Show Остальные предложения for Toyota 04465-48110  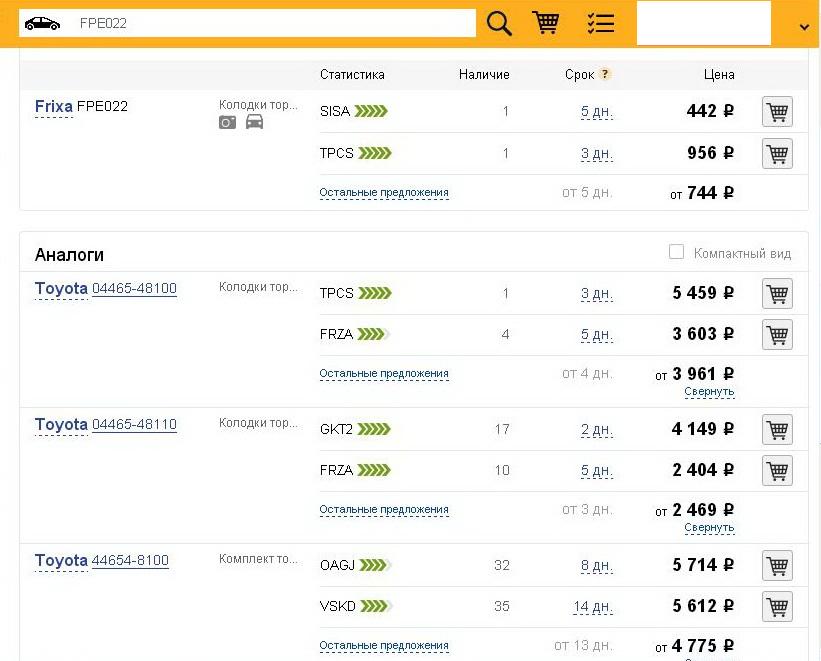point(384,510)
